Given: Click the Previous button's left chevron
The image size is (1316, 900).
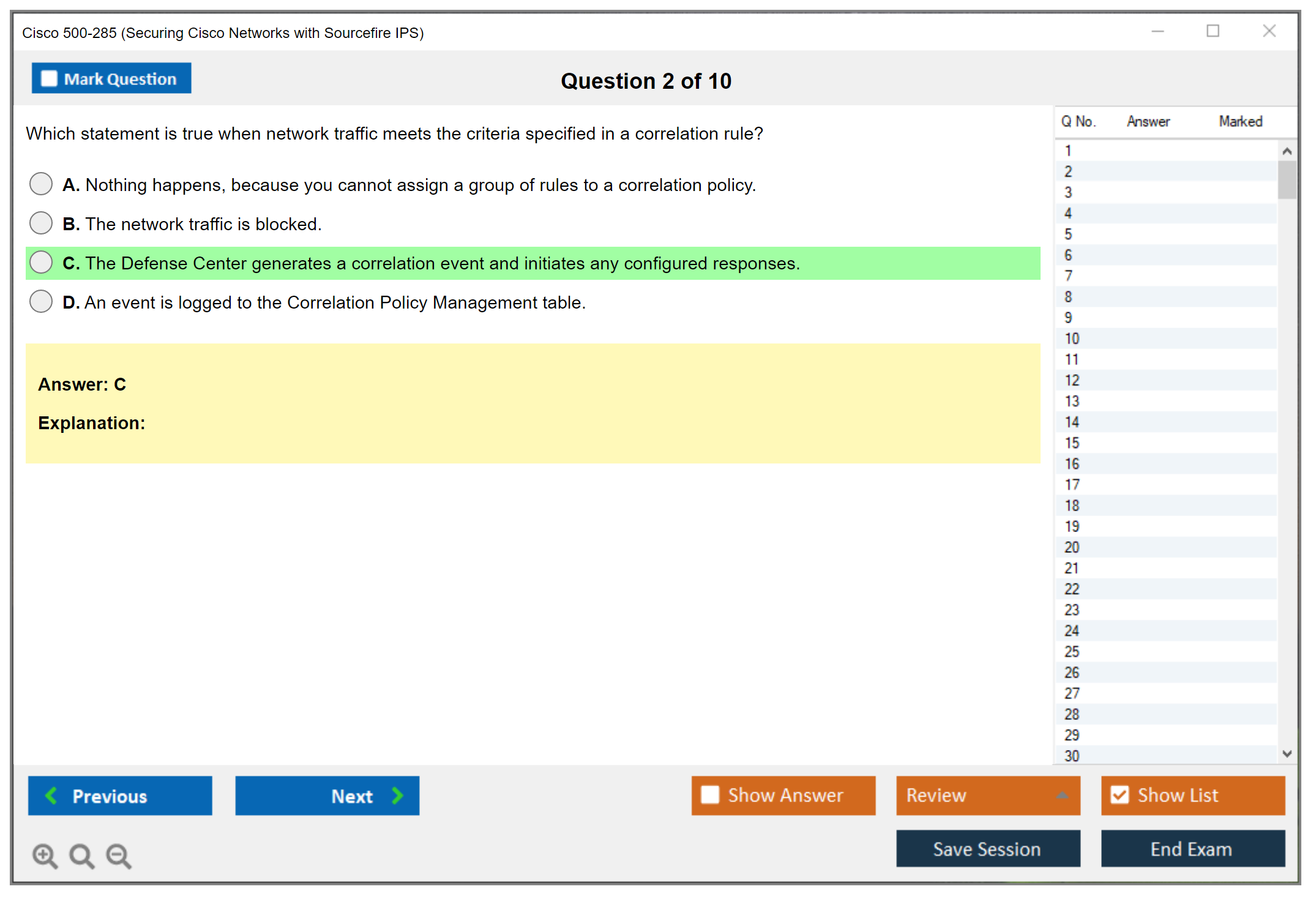Looking at the screenshot, I should click(51, 795).
